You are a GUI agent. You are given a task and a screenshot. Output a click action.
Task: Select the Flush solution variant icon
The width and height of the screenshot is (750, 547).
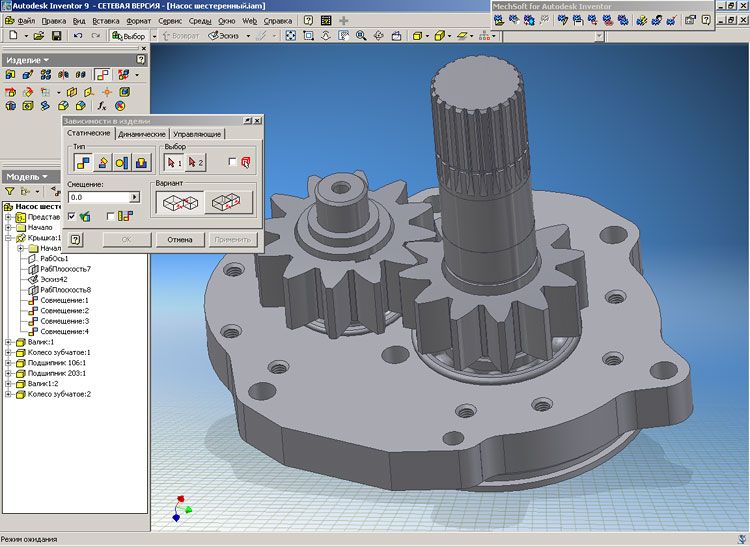228,203
